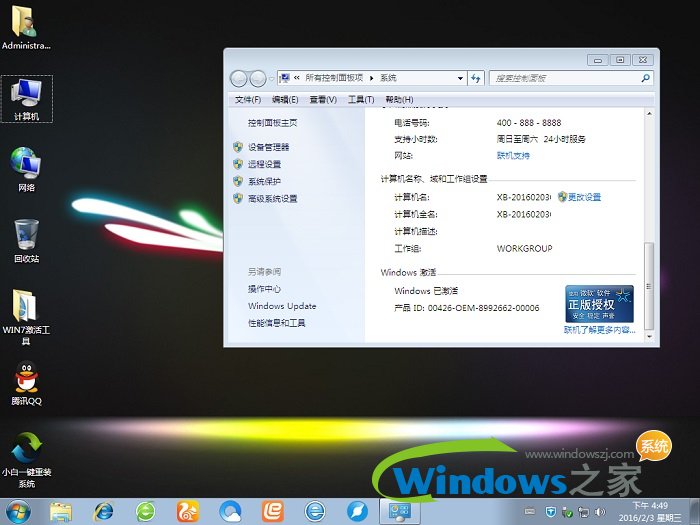
Task: Open 控制面板主页 link
Action: click(272, 123)
